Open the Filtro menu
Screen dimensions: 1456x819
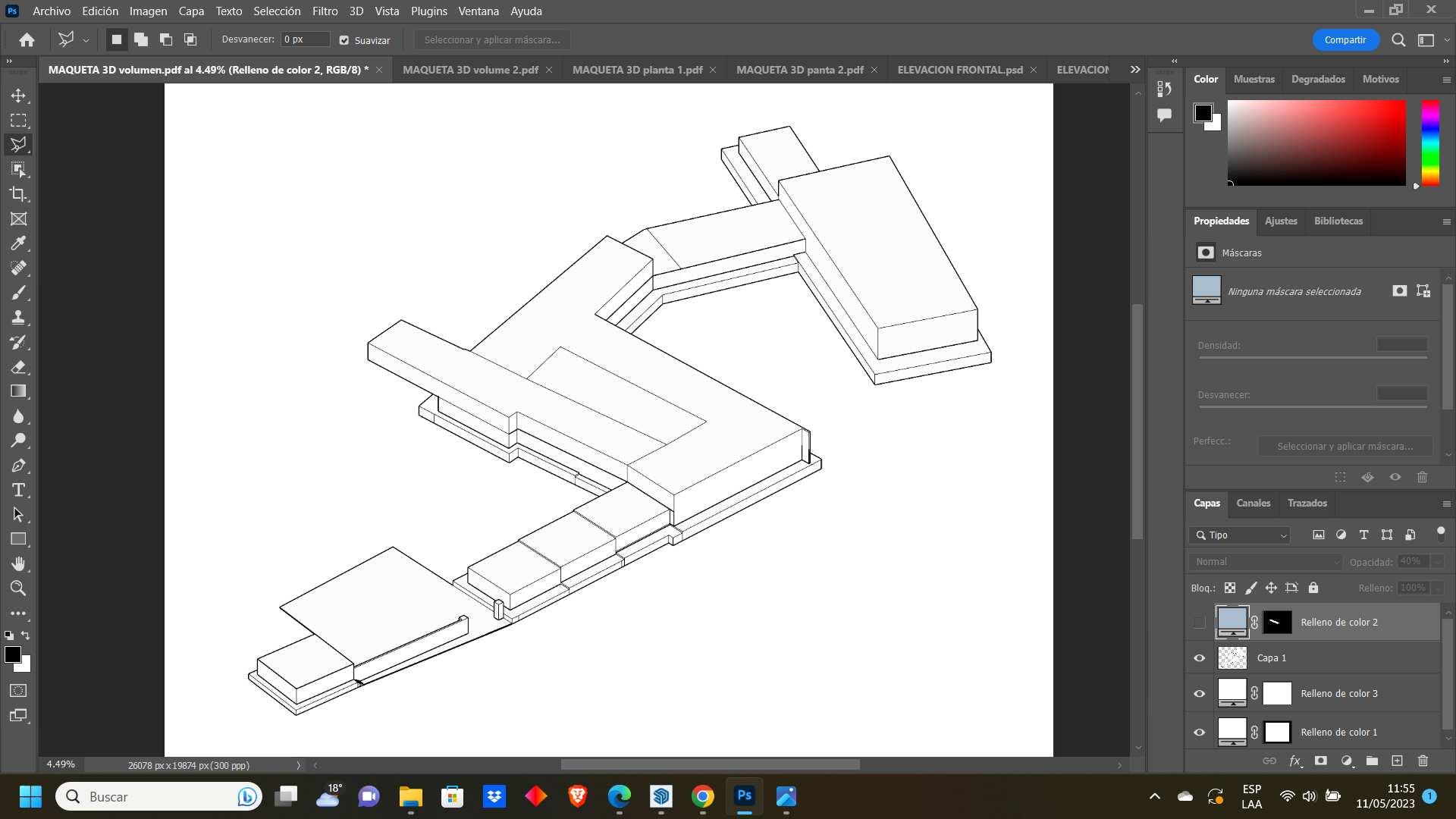tap(325, 11)
